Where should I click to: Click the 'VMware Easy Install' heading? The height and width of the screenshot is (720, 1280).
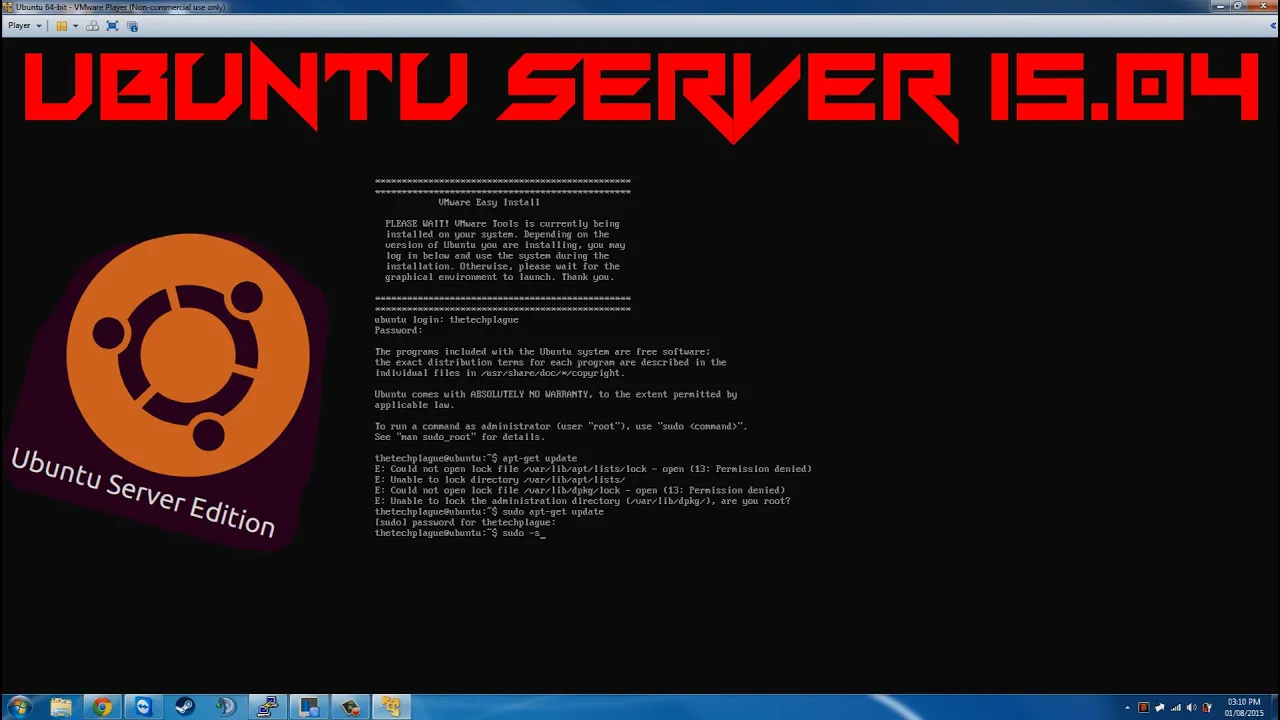tap(489, 202)
